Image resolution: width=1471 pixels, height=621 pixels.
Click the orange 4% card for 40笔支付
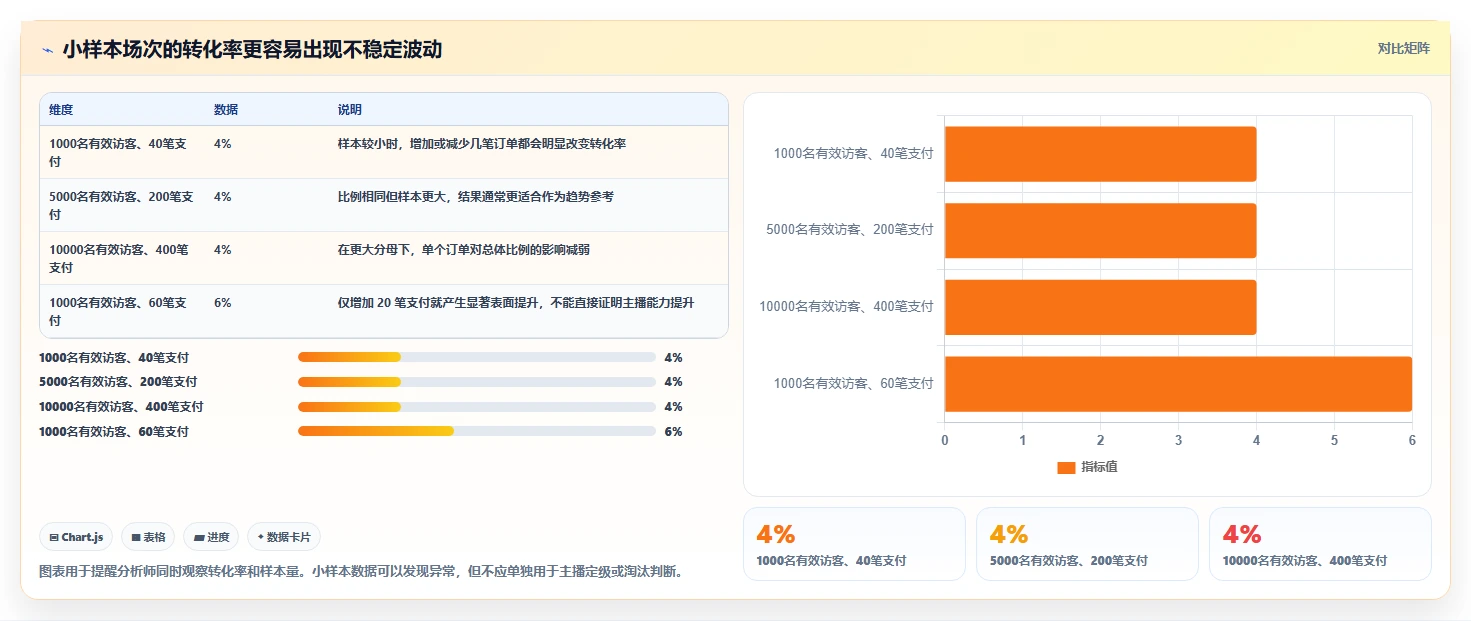[x=854, y=544]
